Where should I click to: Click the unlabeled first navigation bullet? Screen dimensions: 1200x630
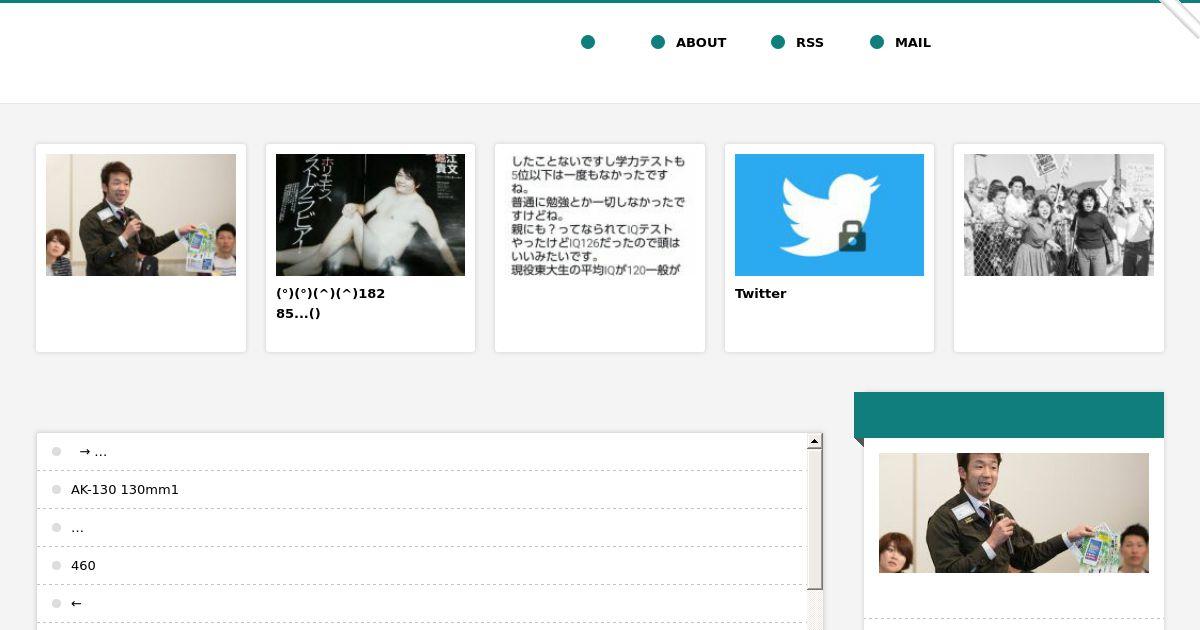(588, 42)
